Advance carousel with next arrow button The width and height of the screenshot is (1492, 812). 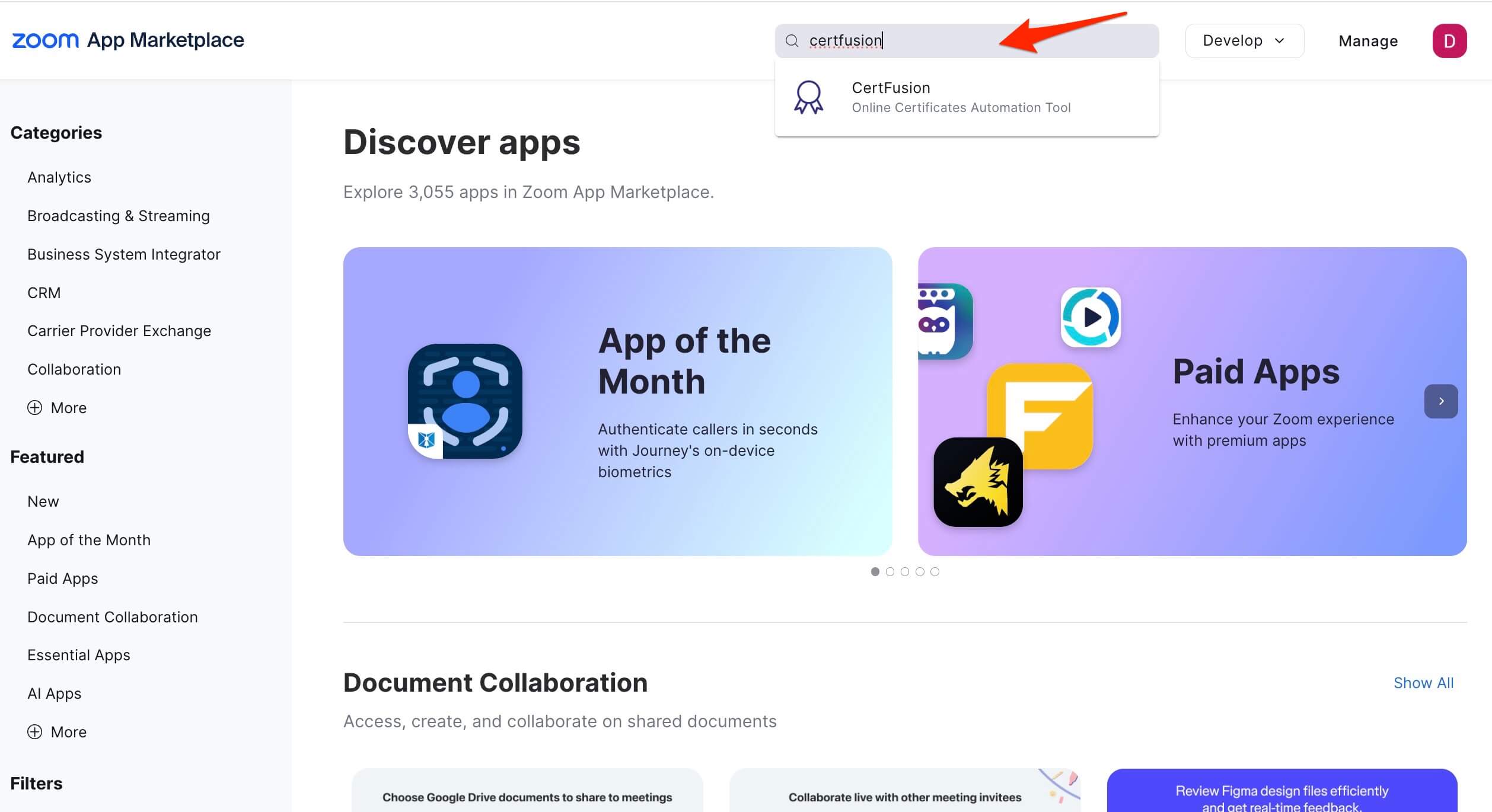coord(1441,401)
